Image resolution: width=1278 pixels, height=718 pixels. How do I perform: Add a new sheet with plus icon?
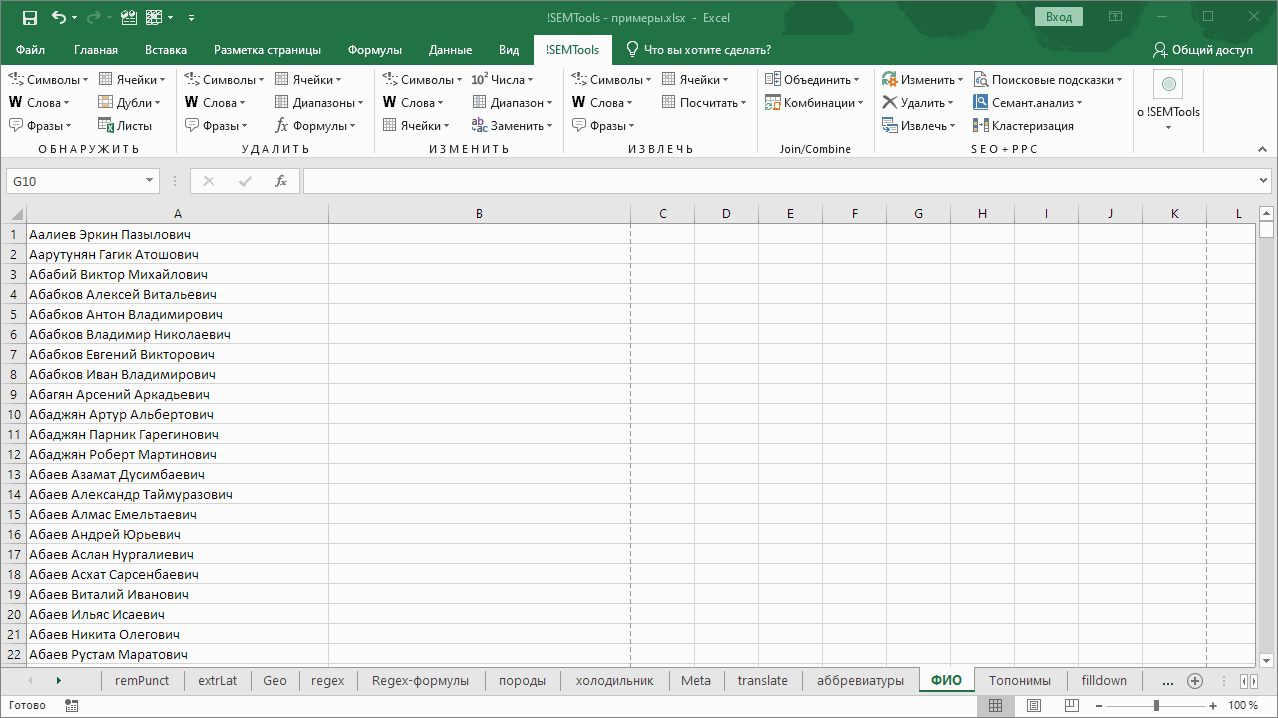1194,681
